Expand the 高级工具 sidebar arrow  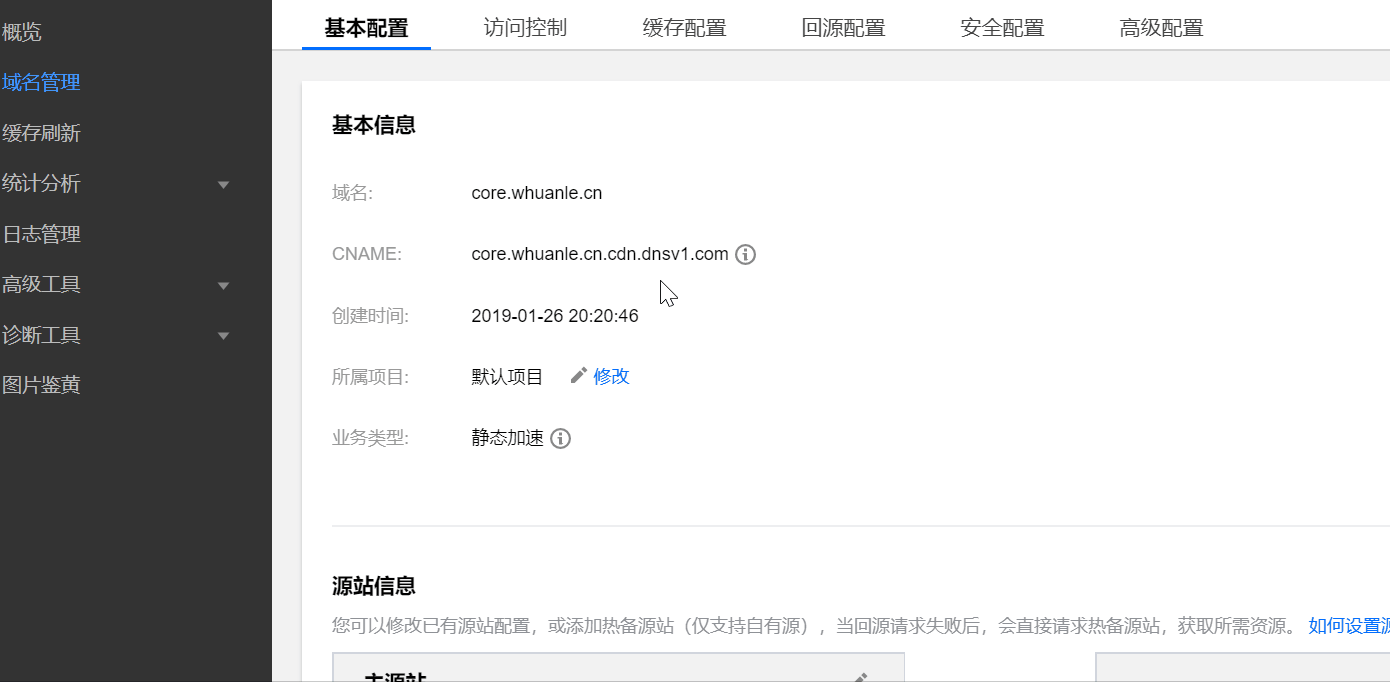(223, 285)
